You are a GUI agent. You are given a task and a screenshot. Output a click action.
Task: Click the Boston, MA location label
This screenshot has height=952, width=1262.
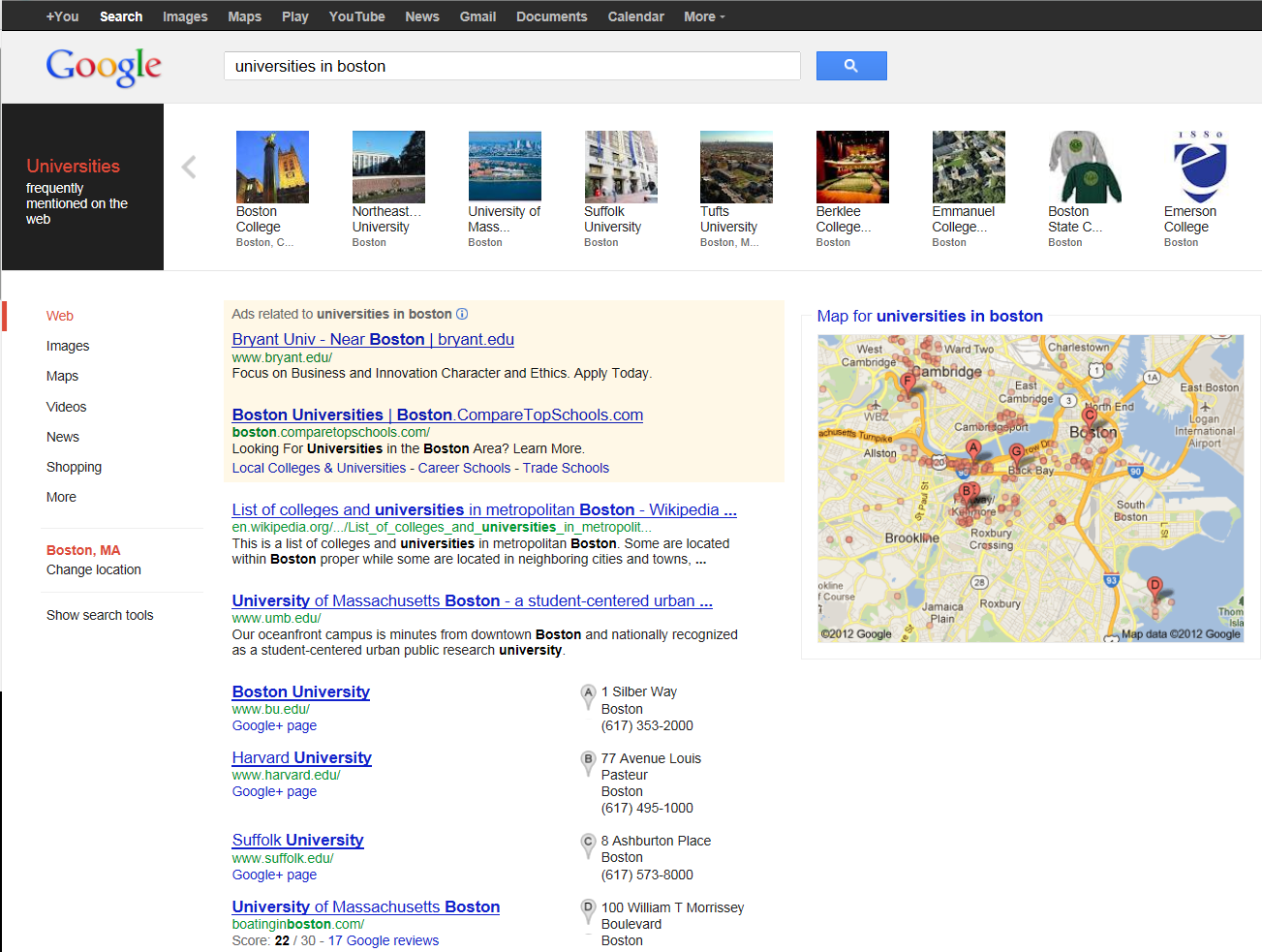(83, 550)
